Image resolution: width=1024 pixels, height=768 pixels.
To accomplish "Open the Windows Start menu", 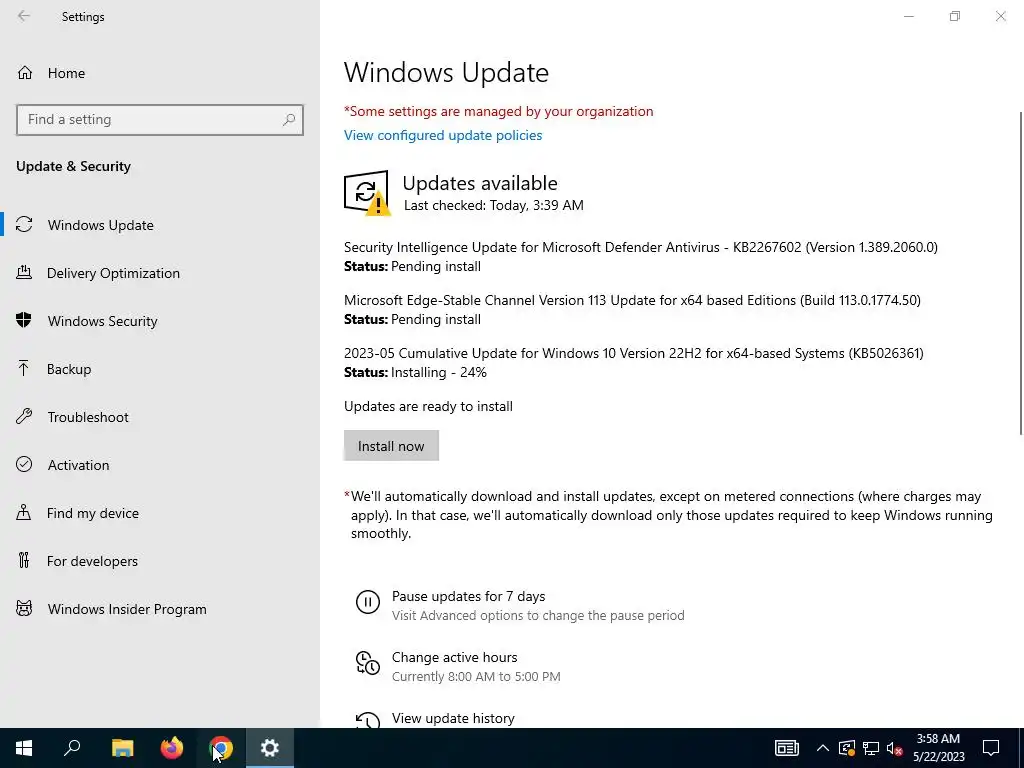I will point(24,748).
